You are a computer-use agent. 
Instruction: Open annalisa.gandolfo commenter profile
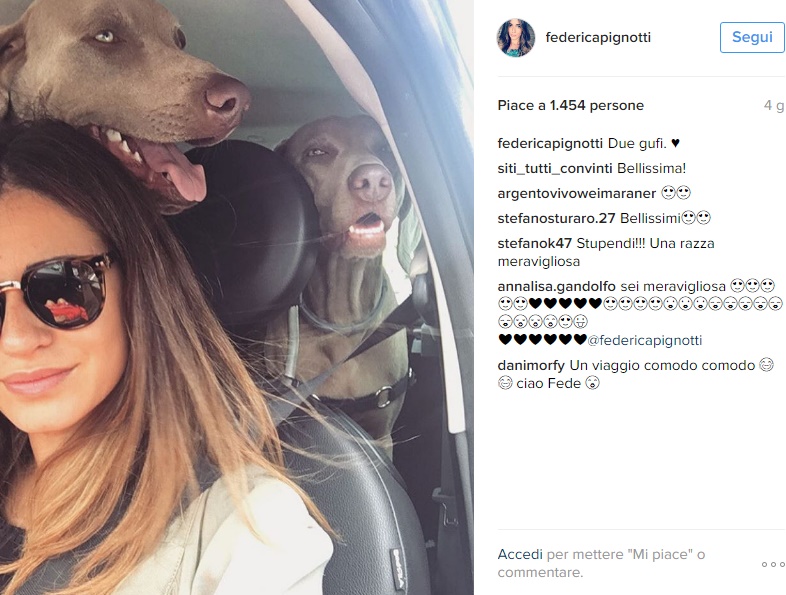click(556, 286)
